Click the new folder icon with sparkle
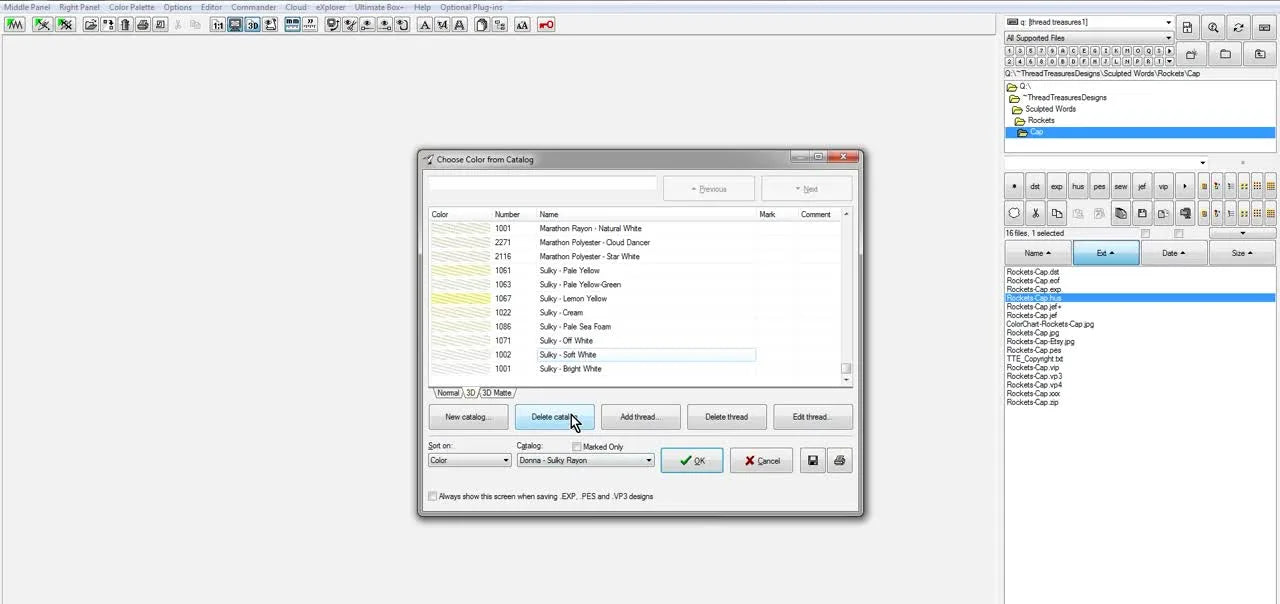The height and width of the screenshot is (604, 1280). coord(1191,54)
